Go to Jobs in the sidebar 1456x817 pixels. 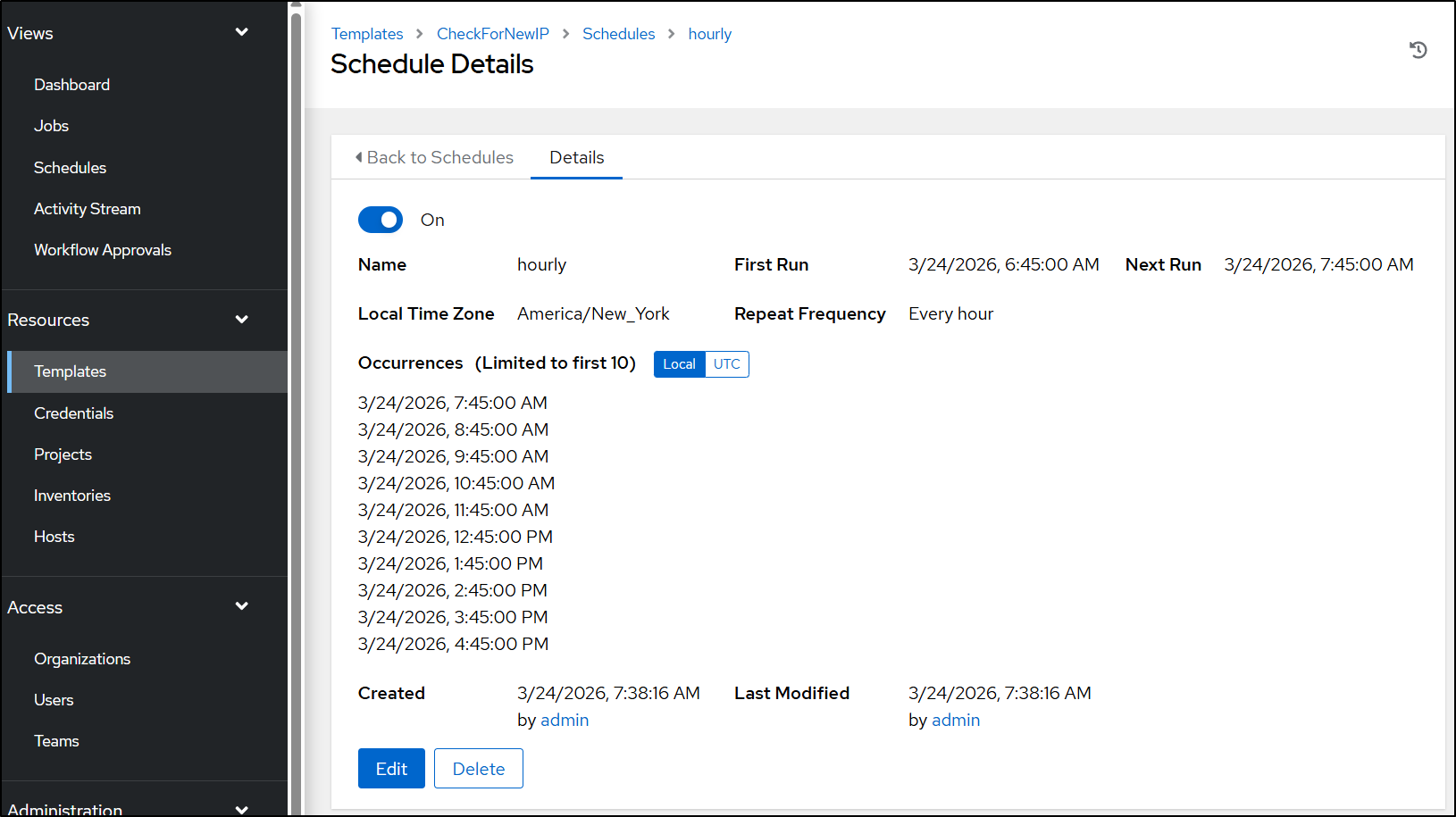[x=51, y=126]
